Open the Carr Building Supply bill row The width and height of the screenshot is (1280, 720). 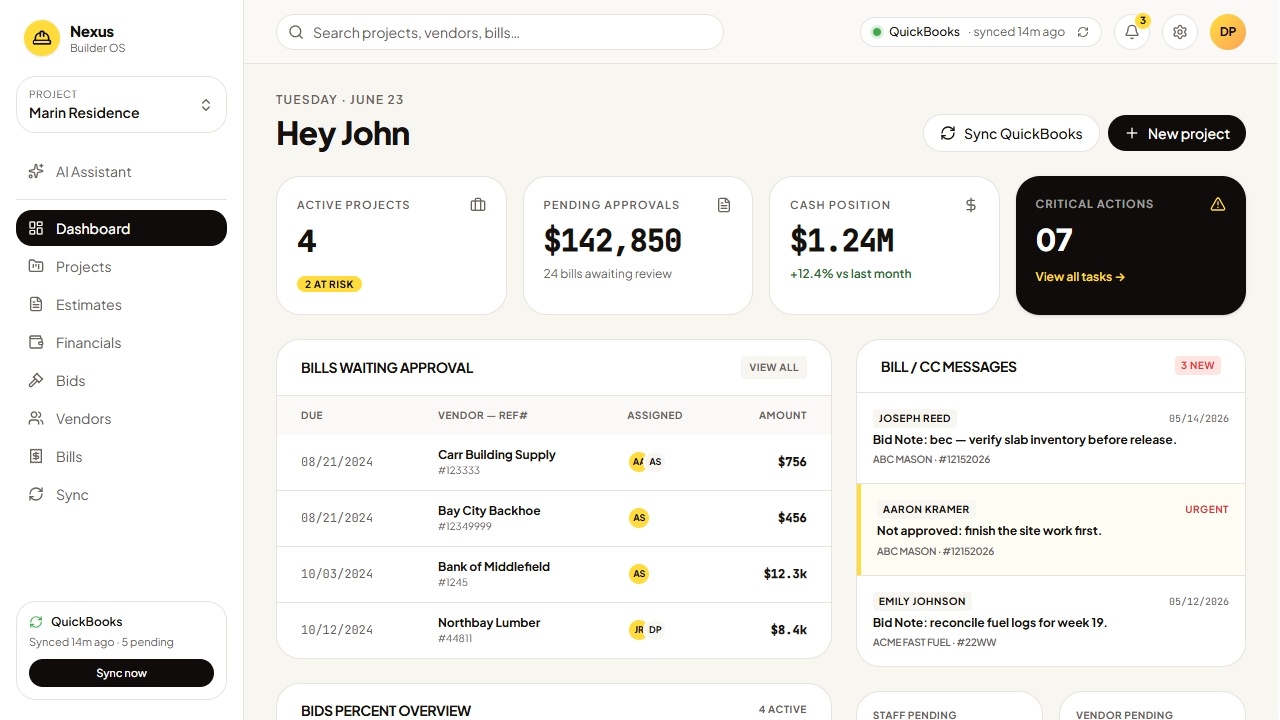pyautogui.click(x=554, y=462)
